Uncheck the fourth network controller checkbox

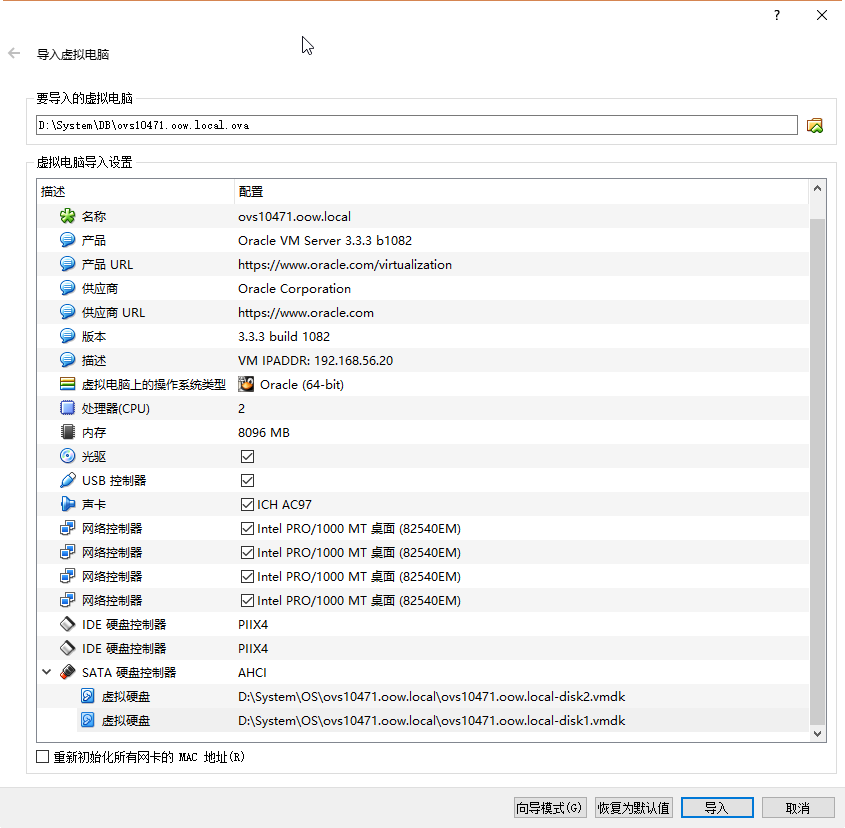(247, 601)
